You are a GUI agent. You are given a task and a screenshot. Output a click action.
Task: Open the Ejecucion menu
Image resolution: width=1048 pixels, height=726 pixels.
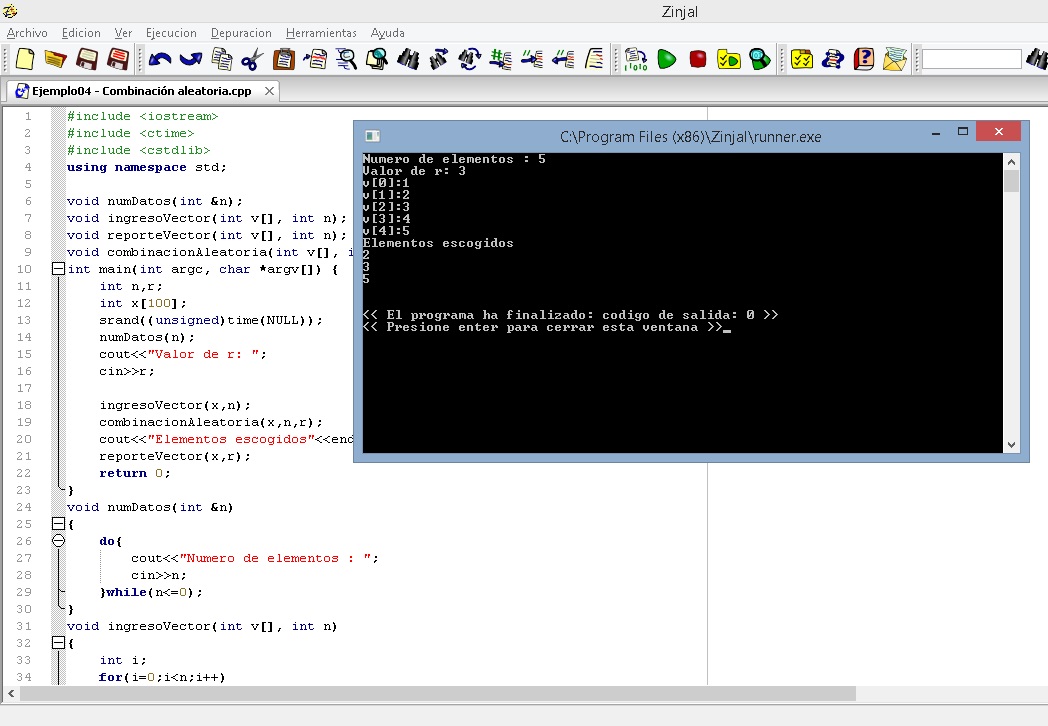tap(170, 32)
